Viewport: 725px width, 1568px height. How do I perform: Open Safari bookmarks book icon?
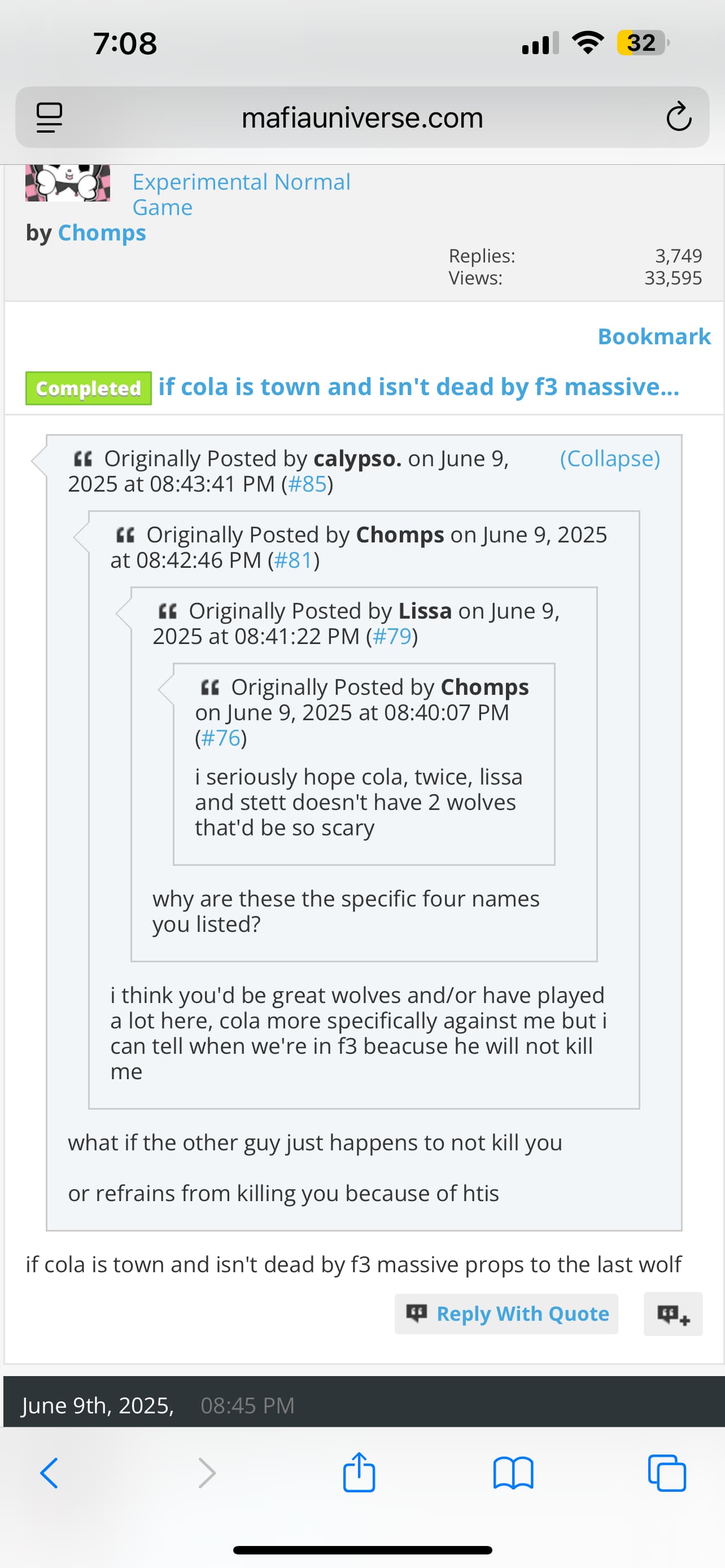pyautogui.click(x=513, y=1473)
